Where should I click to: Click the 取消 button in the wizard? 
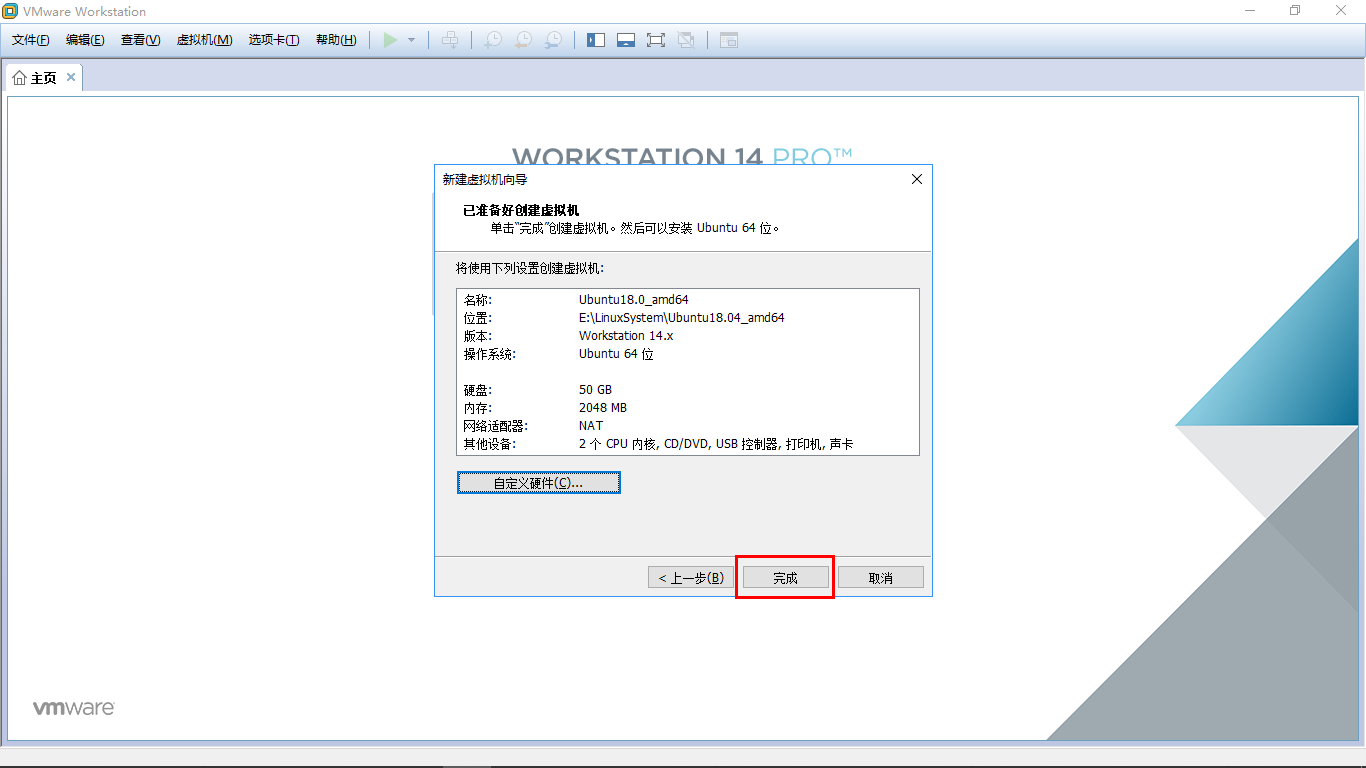(x=880, y=577)
